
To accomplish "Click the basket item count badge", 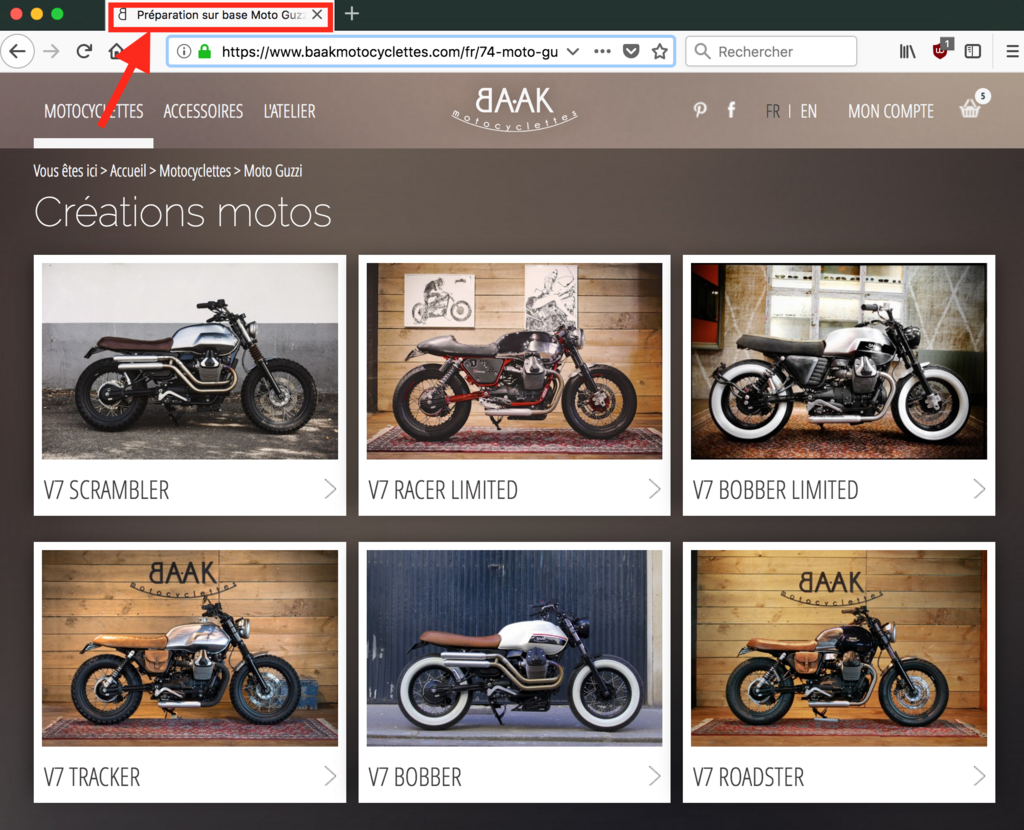I will point(983,96).
